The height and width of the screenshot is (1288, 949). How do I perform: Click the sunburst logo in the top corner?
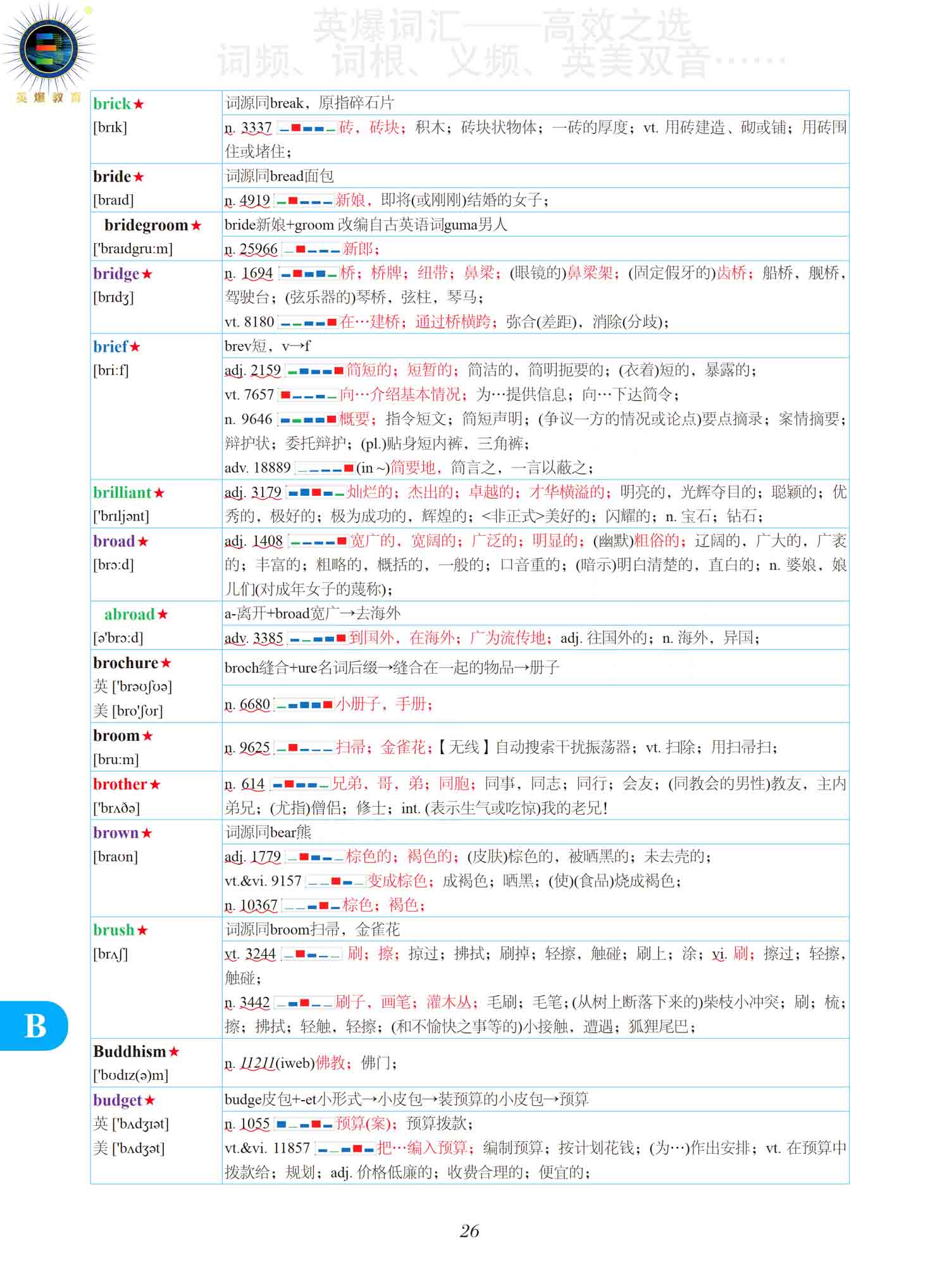click(48, 49)
